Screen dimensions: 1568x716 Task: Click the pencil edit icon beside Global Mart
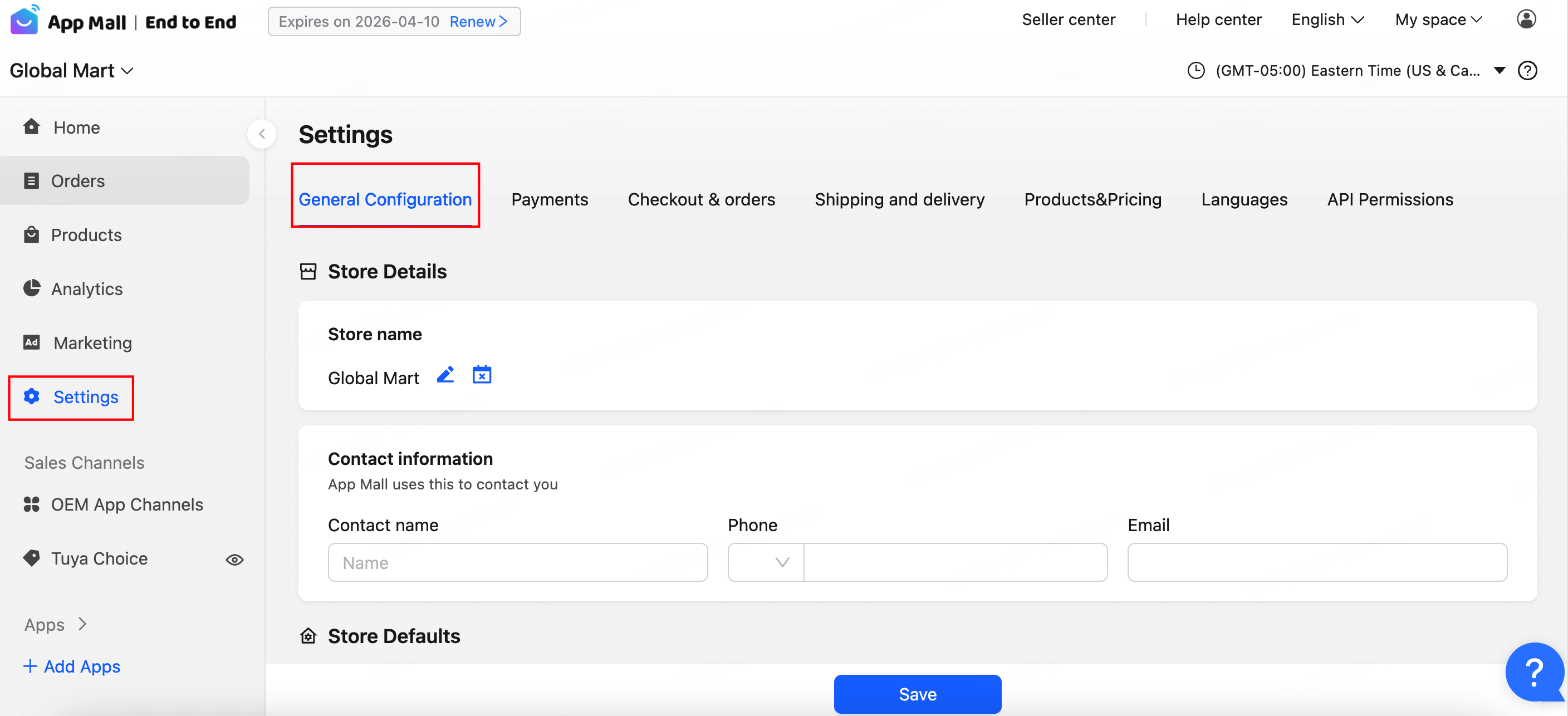click(445, 375)
